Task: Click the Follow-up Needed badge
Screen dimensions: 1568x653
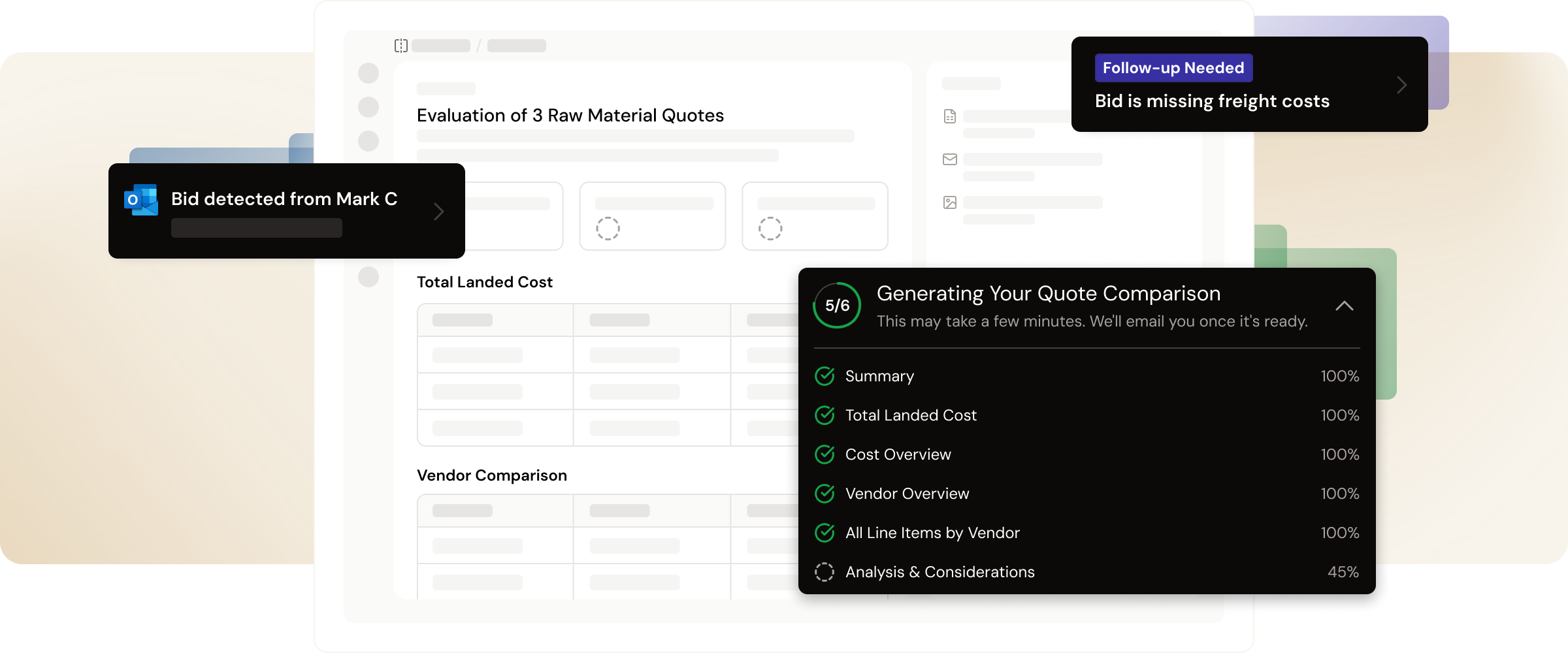Action: point(1173,67)
